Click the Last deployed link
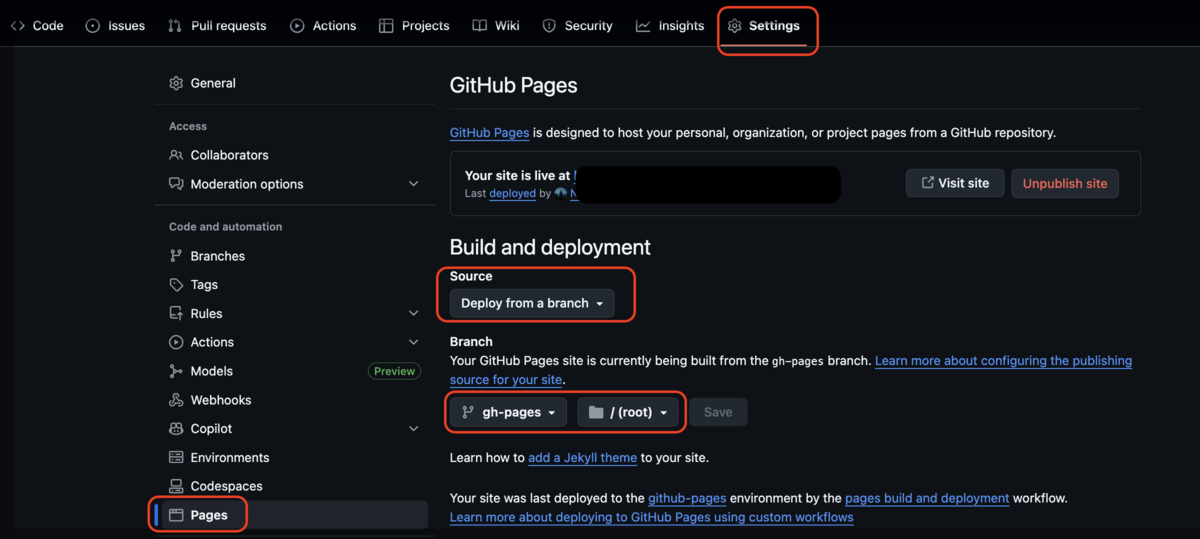The image size is (1200, 539). click(512, 193)
